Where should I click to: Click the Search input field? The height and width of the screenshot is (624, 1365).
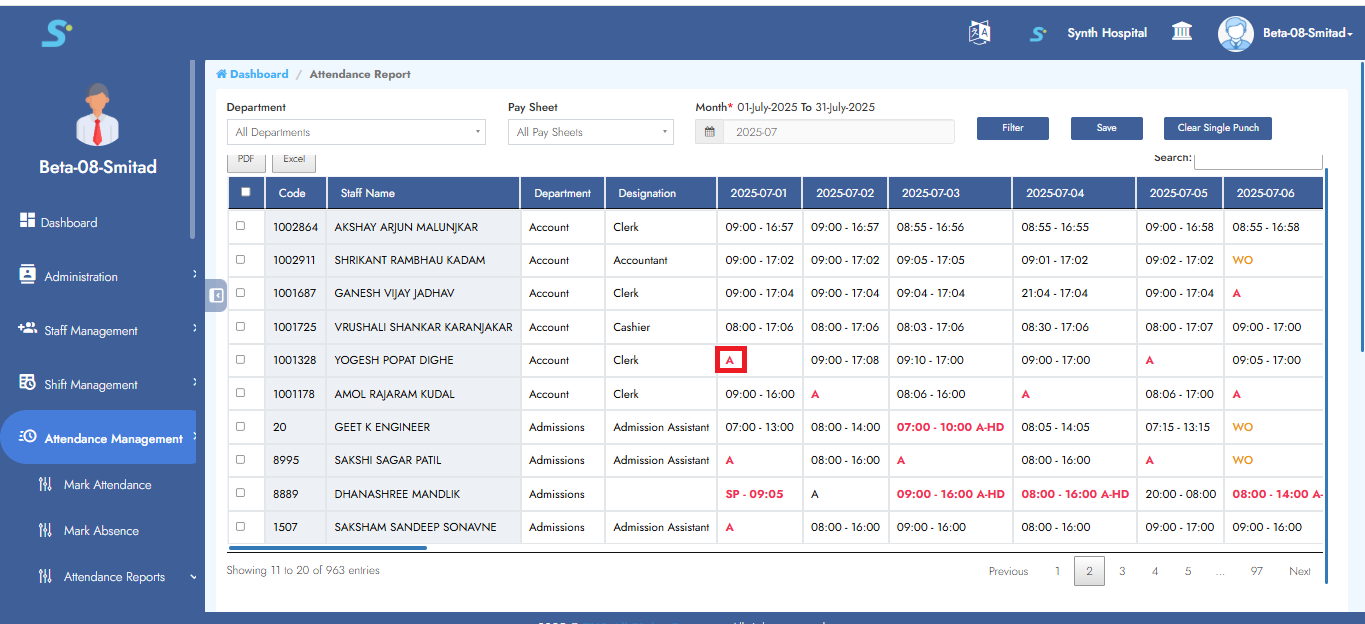click(1257, 160)
